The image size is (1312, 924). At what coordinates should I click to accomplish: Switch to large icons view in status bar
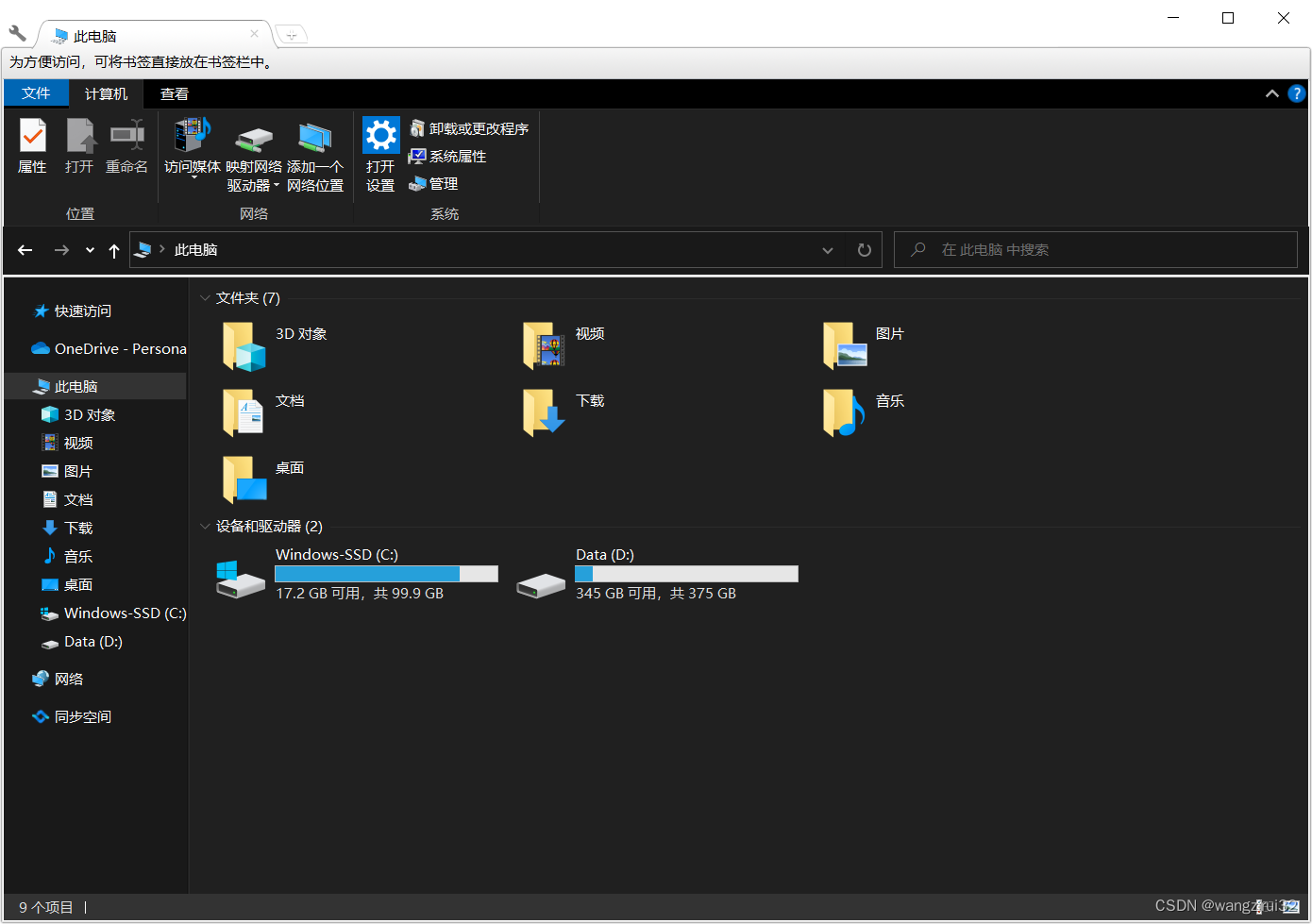pyautogui.click(x=1291, y=907)
